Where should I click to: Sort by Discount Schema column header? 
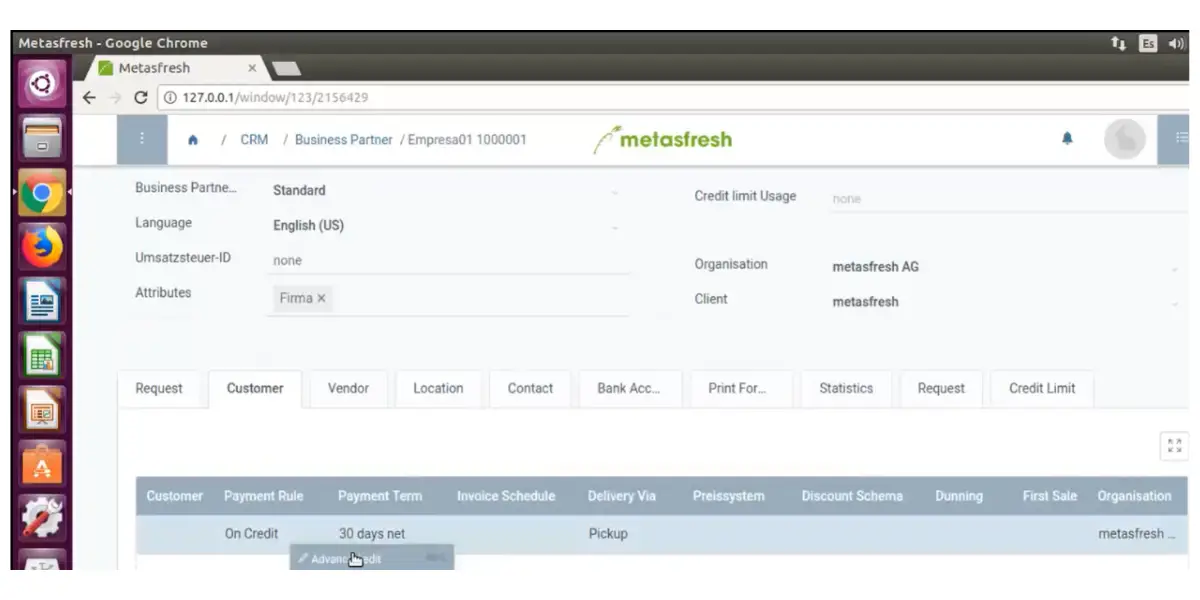coord(852,496)
